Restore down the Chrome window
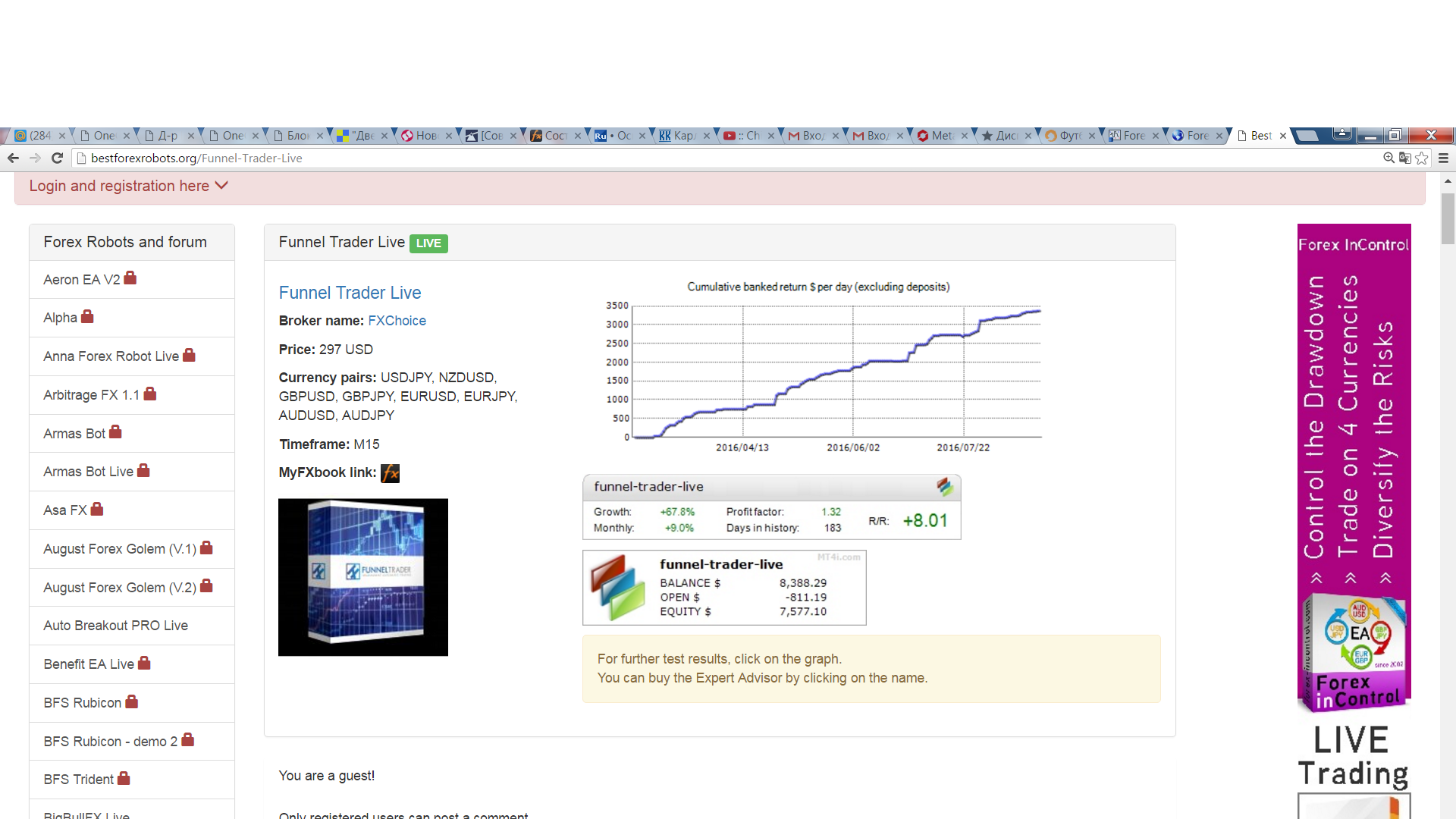This screenshot has width=1456, height=819. tap(1395, 135)
